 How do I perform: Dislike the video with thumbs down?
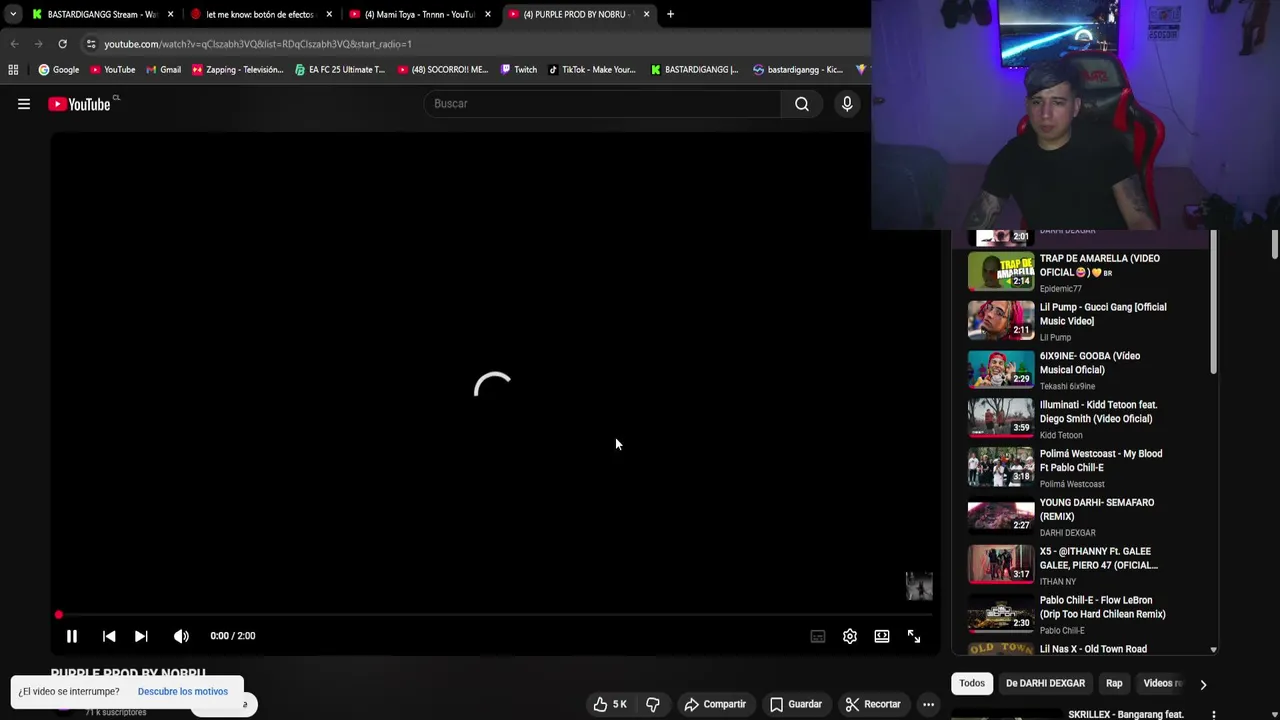[653, 704]
